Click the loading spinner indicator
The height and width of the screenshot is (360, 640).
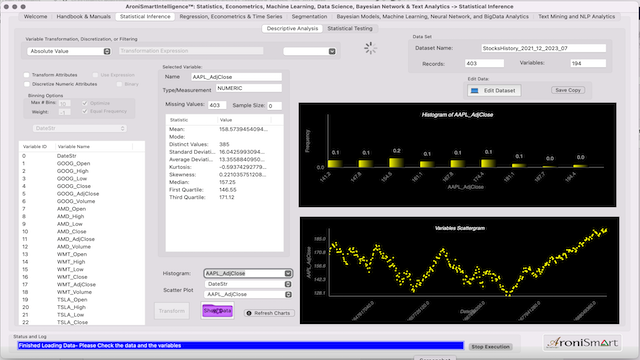tap(370, 48)
